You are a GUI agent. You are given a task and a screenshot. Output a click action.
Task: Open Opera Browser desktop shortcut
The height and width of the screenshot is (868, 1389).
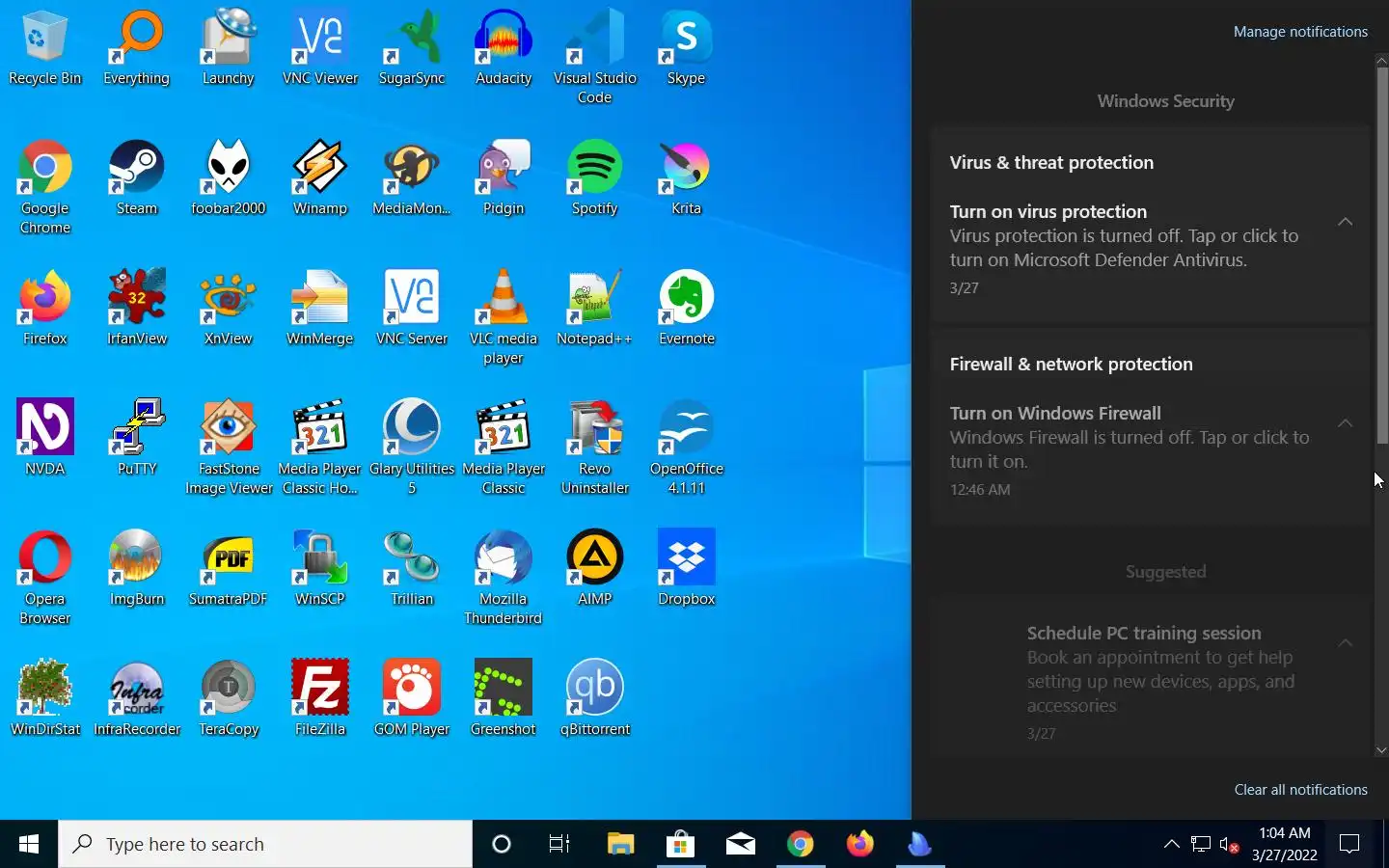(x=44, y=579)
